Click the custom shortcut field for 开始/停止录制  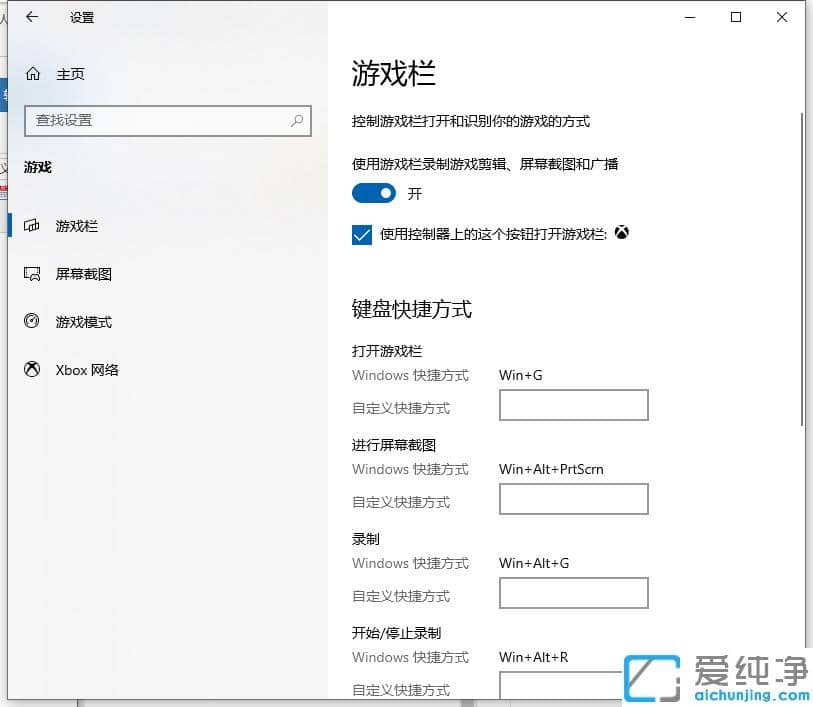pyautogui.click(x=573, y=685)
